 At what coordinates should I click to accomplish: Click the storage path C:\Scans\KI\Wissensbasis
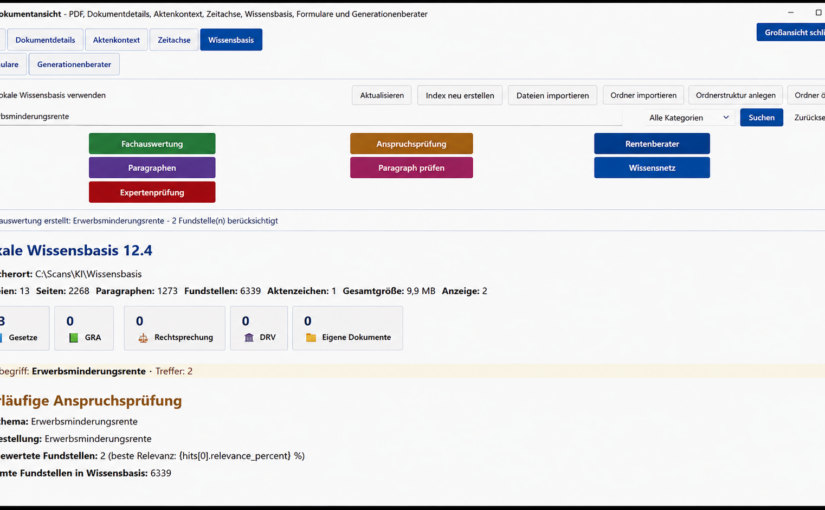[x=88, y=274]
